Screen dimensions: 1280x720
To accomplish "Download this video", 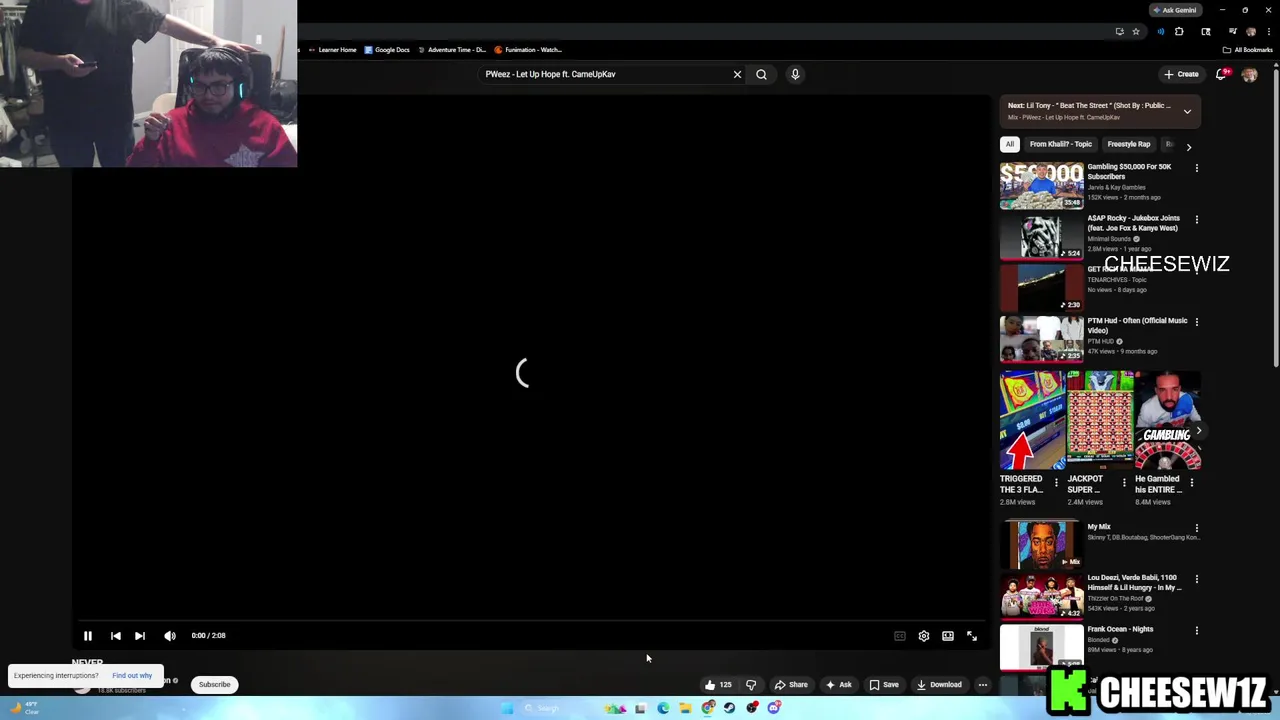I will 939,685.
